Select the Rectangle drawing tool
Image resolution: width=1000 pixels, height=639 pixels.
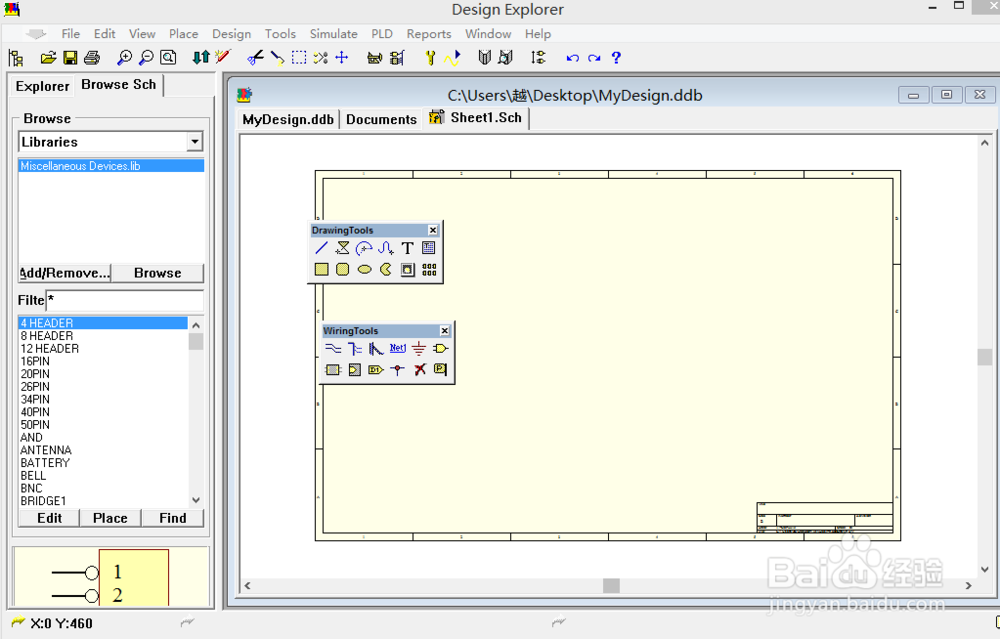point(321,269)
